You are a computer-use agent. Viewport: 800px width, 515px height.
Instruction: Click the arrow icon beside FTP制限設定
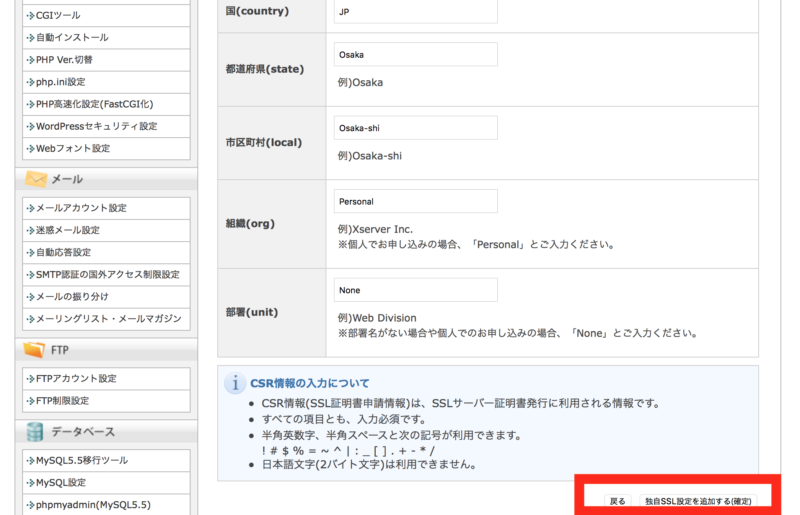31,401
